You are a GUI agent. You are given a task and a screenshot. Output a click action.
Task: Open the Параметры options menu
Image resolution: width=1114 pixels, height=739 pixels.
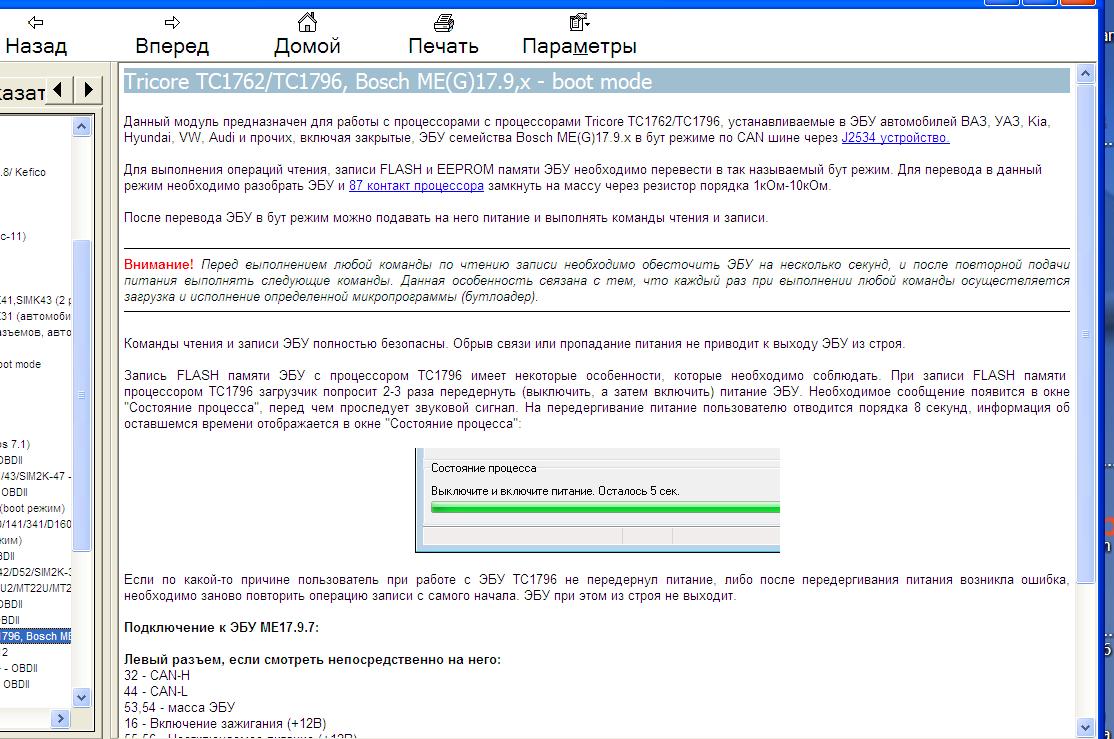pos(579,36)
